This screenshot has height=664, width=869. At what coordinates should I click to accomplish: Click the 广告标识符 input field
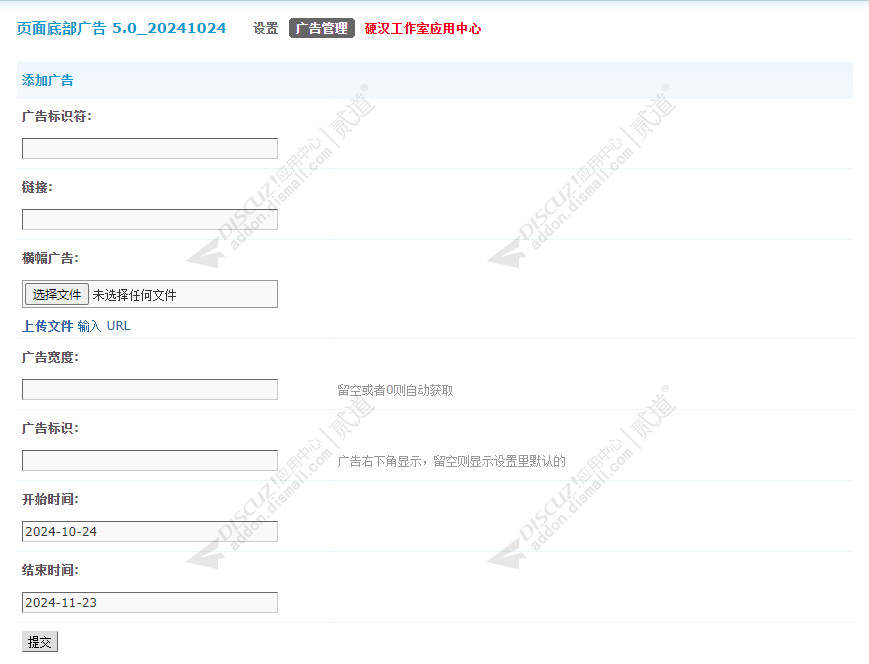[150, 149]
